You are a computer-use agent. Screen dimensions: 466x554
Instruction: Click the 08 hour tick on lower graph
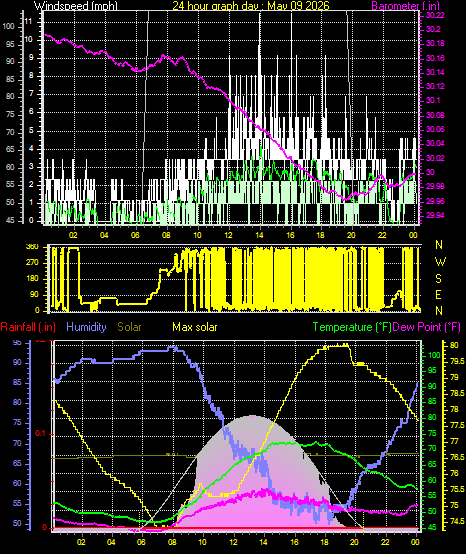(x=172, y=542)
